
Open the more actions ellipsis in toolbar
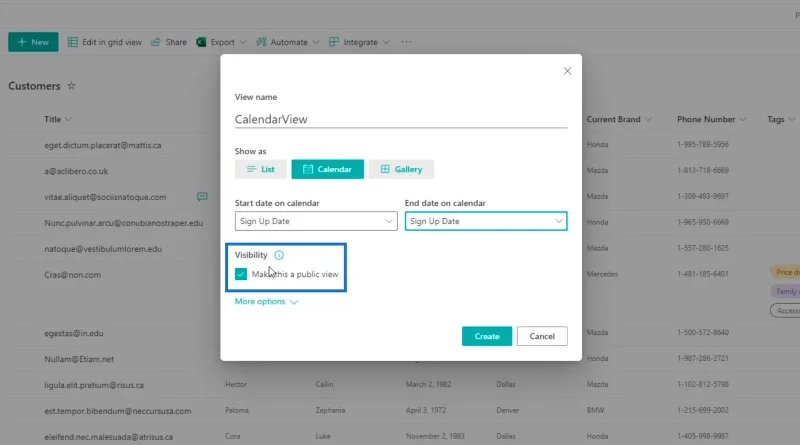coord(406,42)
